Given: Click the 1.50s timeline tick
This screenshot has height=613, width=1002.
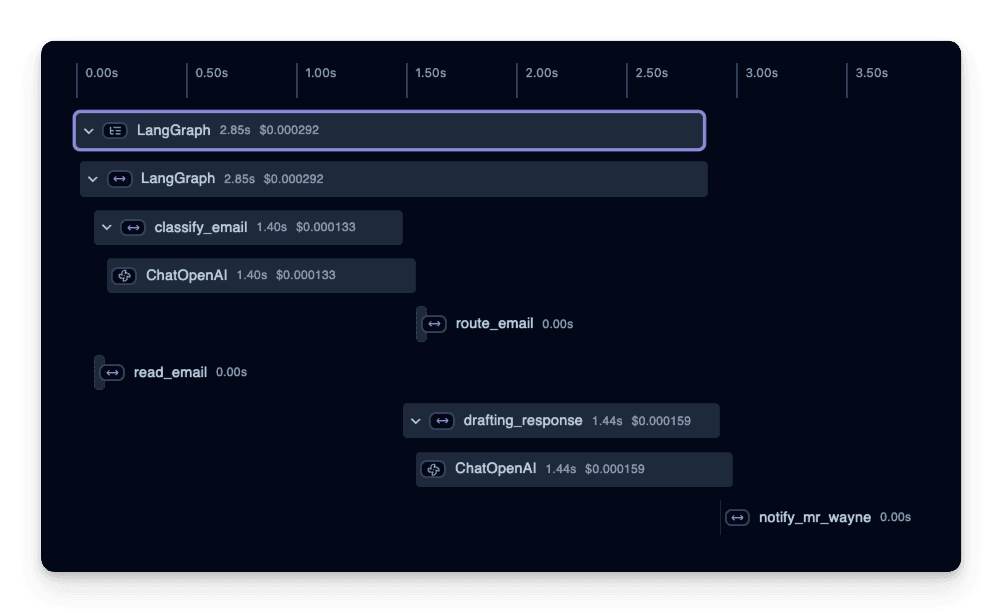Looking at the screenshot, I should pyautogui.click(x=430, y=73).
